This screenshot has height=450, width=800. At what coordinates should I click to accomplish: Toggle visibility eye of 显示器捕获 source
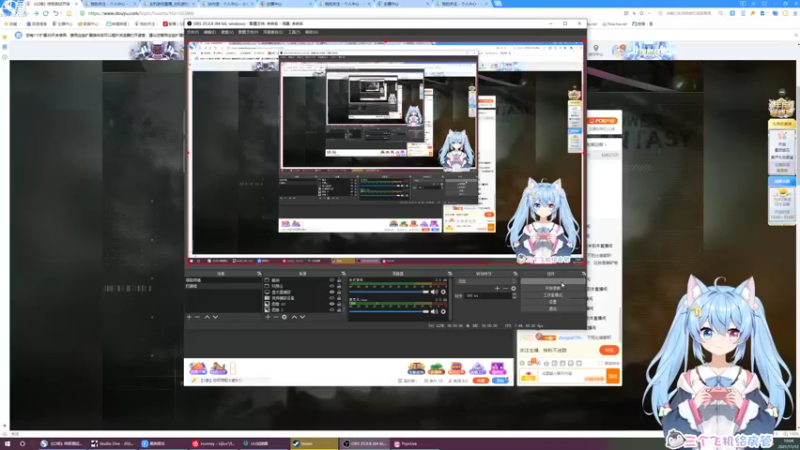click(332, 292)
